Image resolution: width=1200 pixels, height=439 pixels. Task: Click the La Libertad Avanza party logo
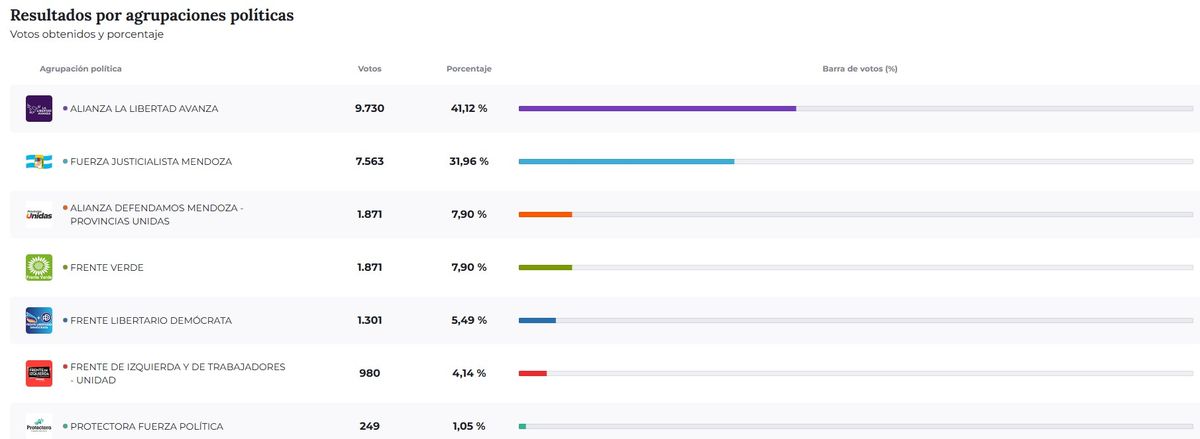click(x=39, y=108)
